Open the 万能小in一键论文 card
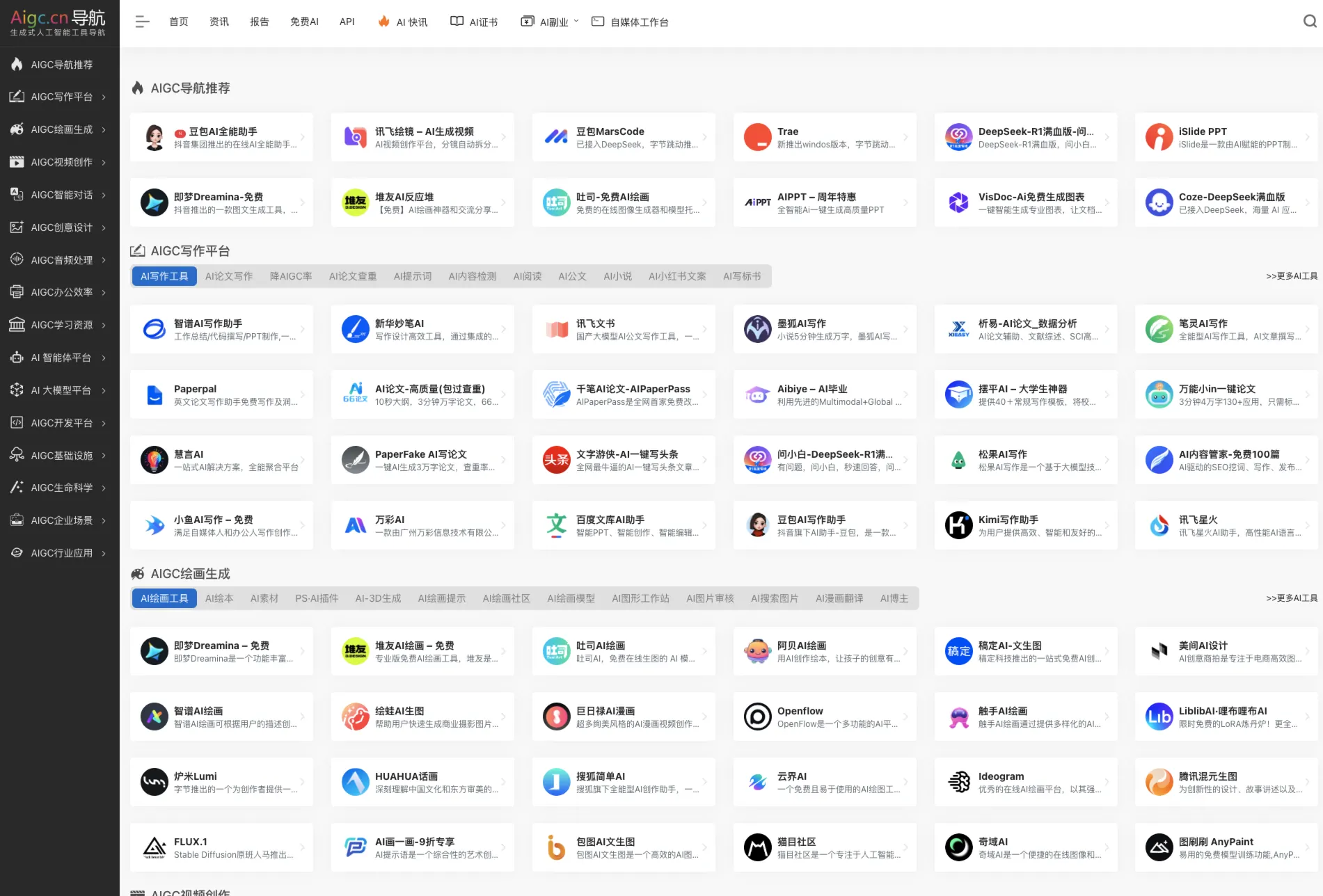Viewport: 1323px width, 896px height. point(1226,394)
